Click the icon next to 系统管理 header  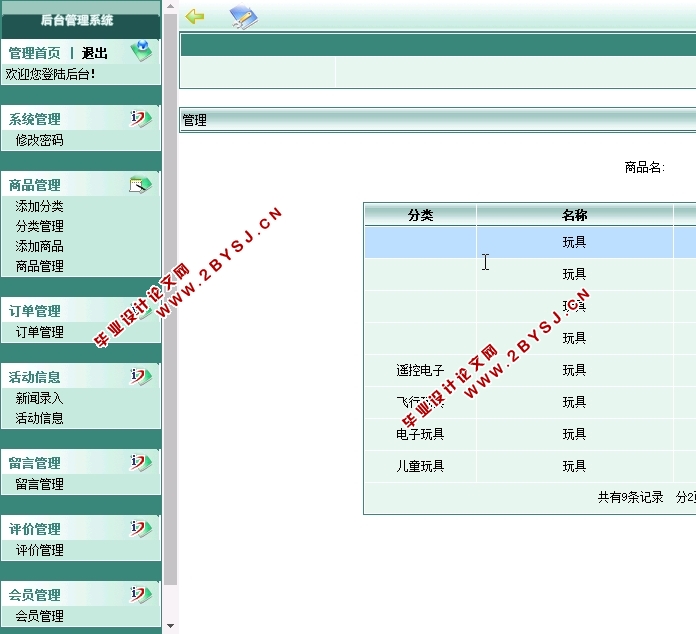(x=141, y=119)
